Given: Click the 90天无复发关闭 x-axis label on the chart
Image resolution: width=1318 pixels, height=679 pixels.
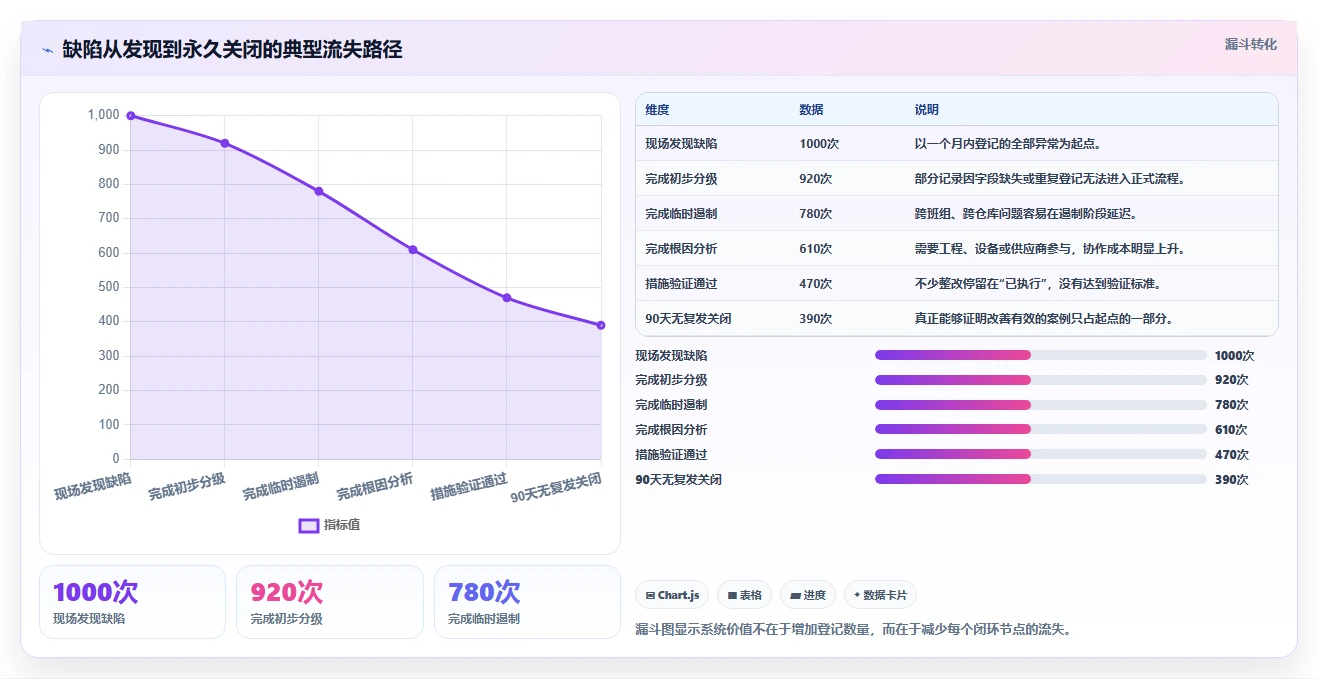Looking at the screenshot, I should click(x=556, y=487).
